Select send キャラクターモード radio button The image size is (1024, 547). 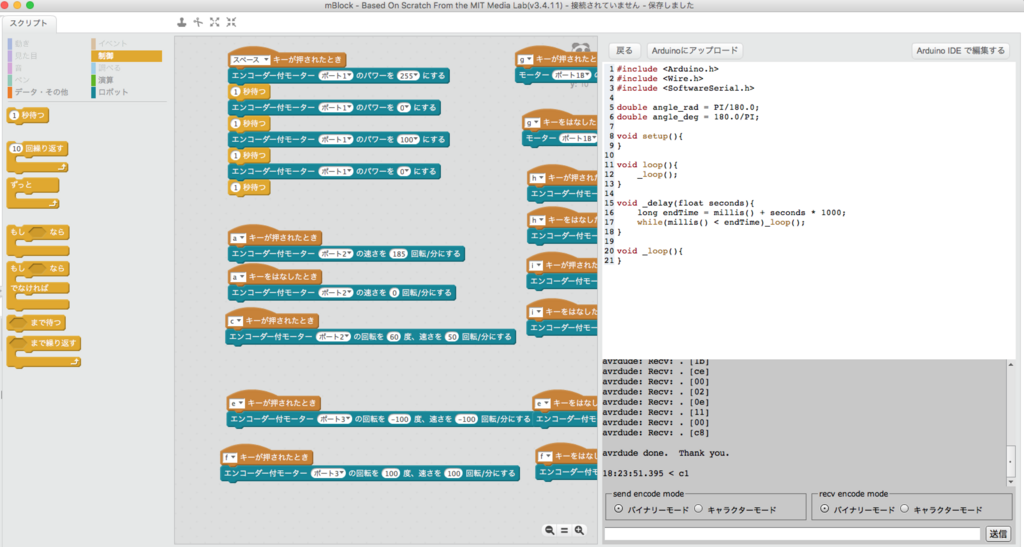pyautogui.click(x=698, y=508)
